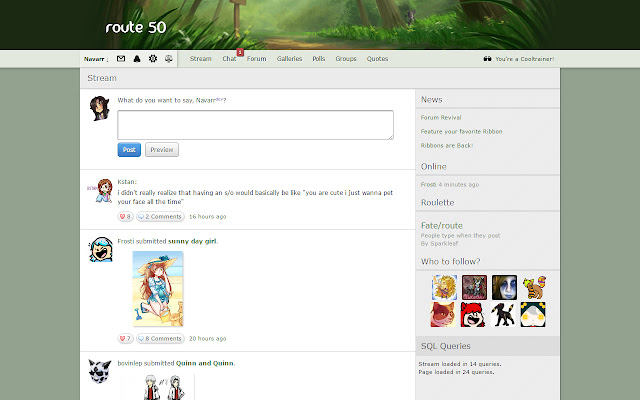Open bovinlep's name link

(x=129, y=363)
